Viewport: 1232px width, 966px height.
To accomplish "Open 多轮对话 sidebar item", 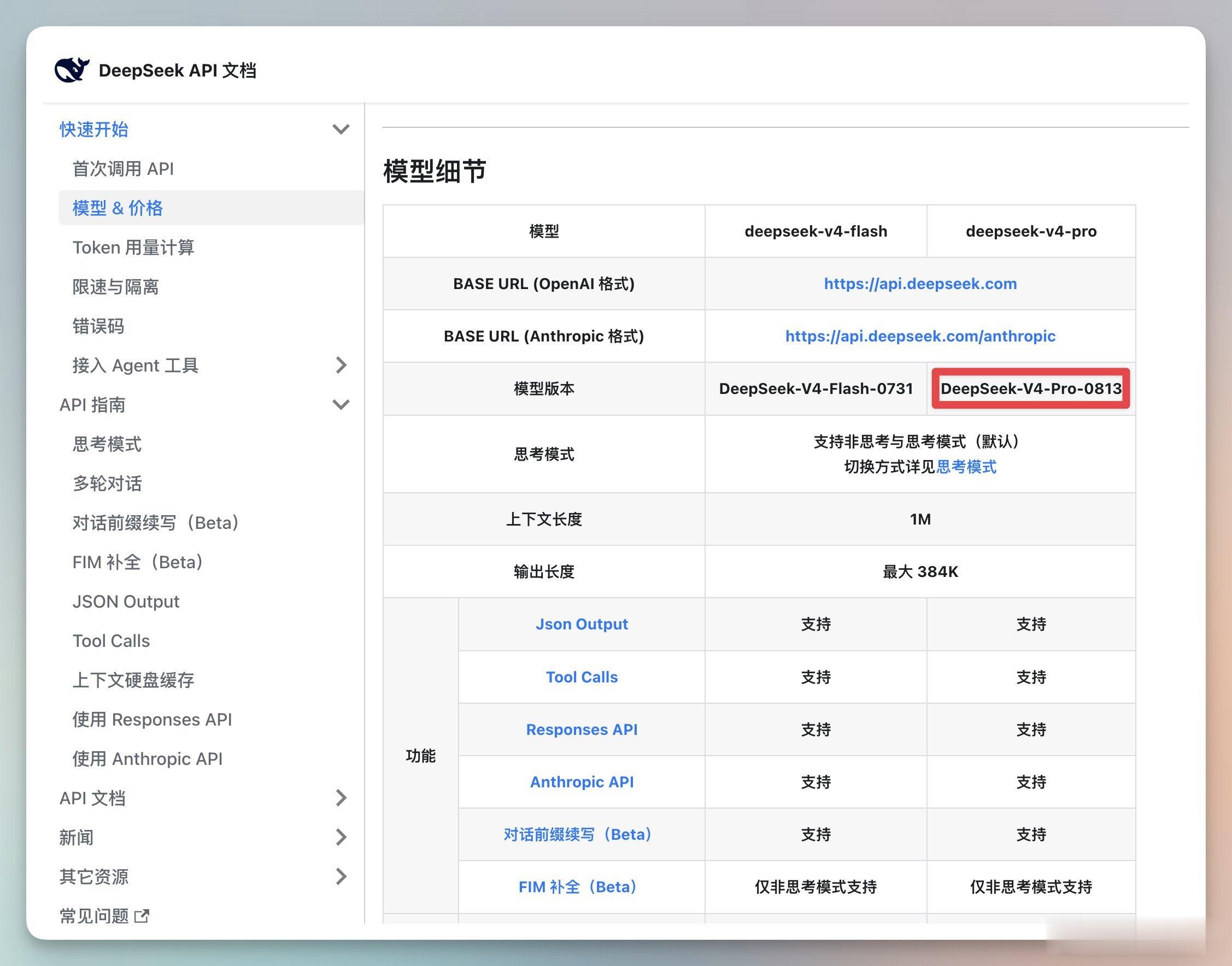I will click(x=107, y=484).
